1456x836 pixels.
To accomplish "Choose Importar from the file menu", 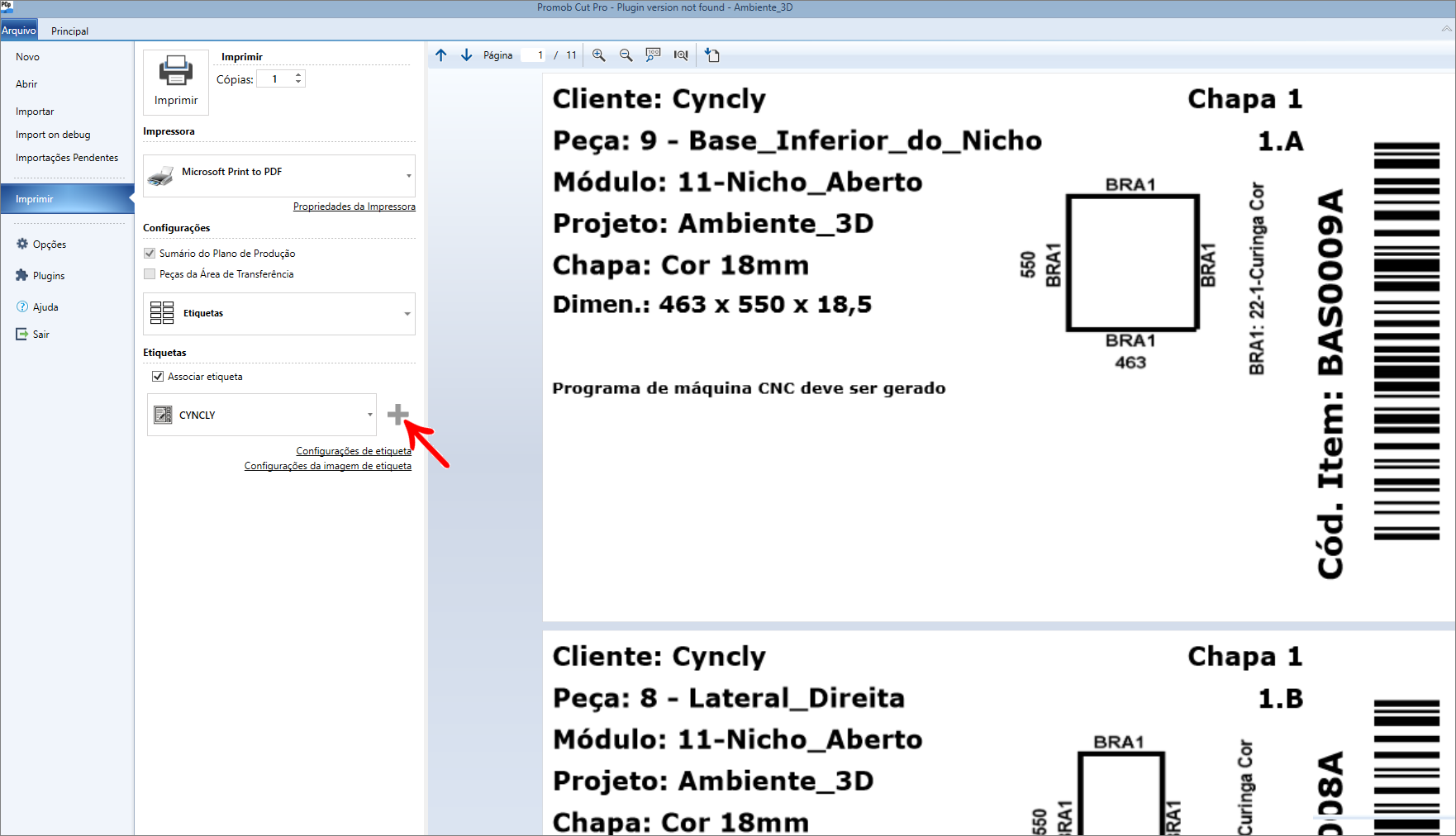I will tap(35, 112).
